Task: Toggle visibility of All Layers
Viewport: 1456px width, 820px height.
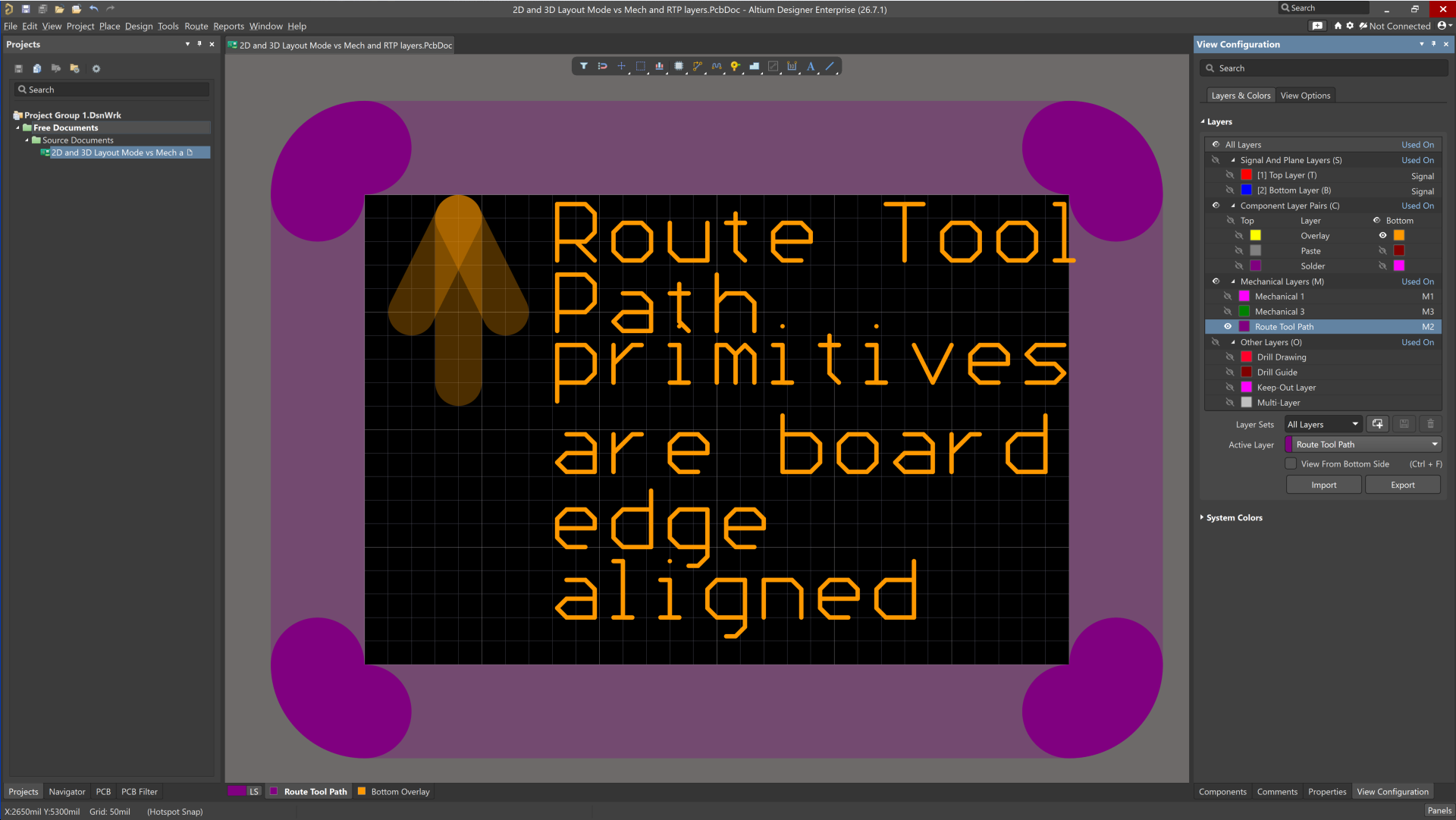Action: click(1216, 145)
